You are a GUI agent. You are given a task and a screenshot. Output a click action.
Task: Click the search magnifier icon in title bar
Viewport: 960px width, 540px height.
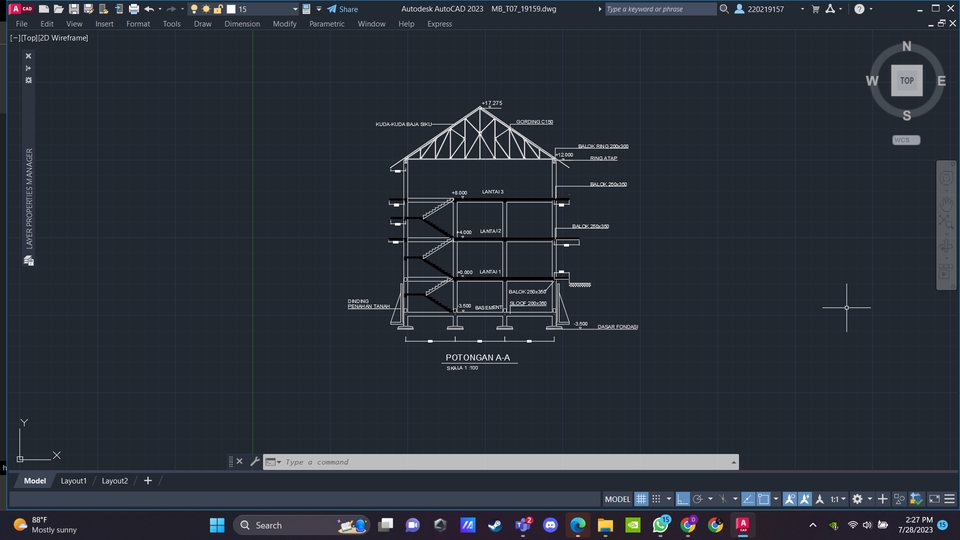coord(724,9)
